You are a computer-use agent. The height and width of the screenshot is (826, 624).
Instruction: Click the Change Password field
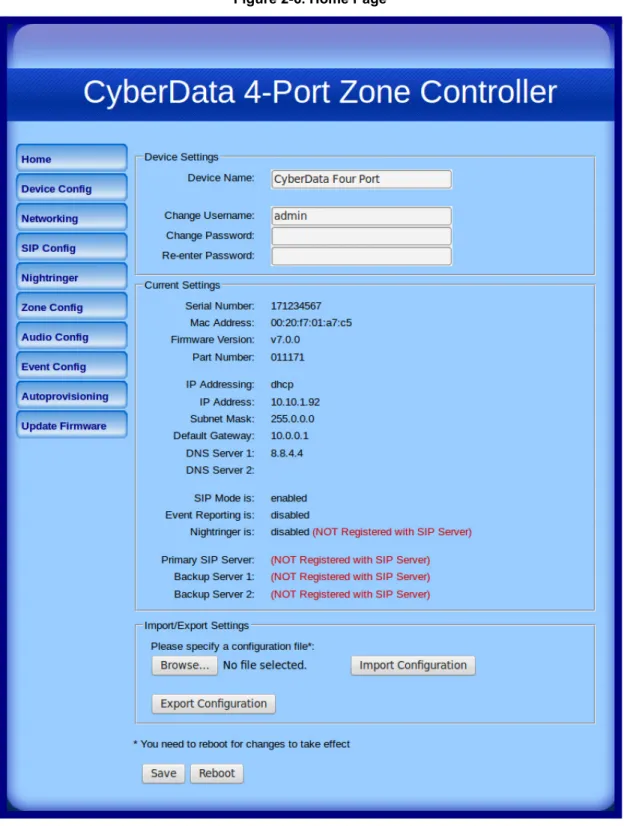361,236
